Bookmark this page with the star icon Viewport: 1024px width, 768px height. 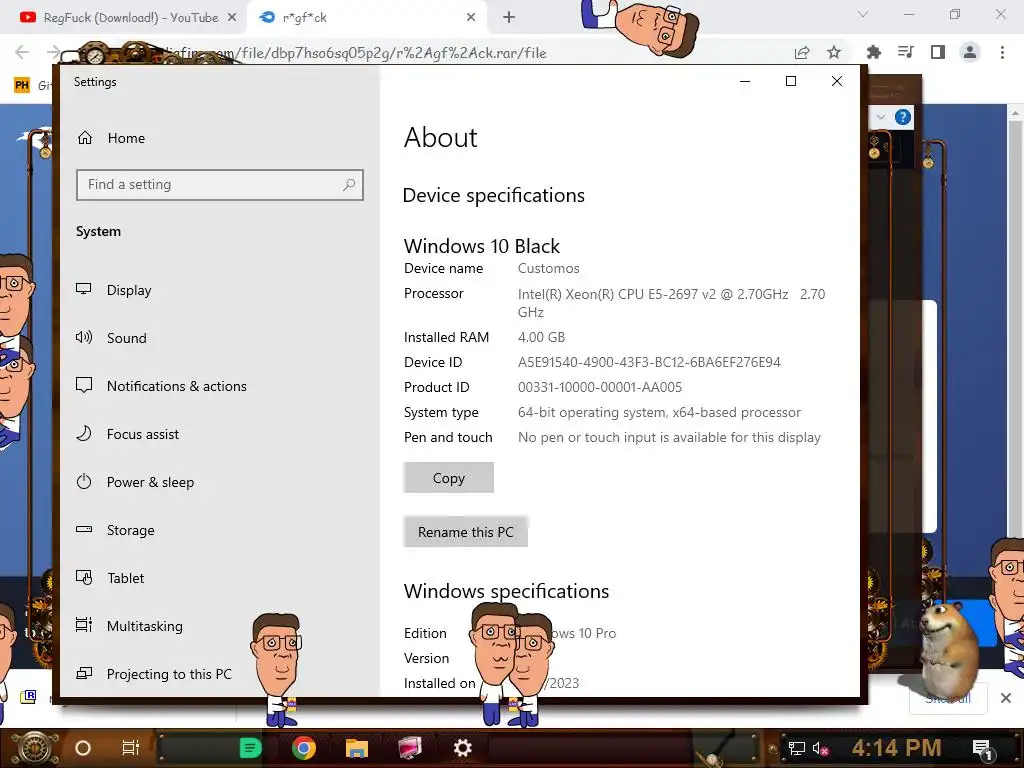[834, 53]
